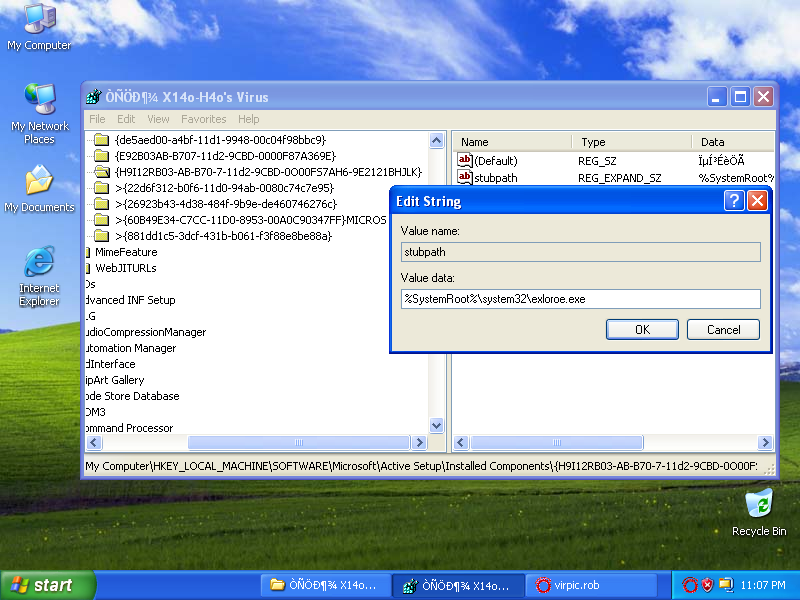The image size is (800, 600).
Task: Cancel the Edit String dialog
Action: [723, 330]
